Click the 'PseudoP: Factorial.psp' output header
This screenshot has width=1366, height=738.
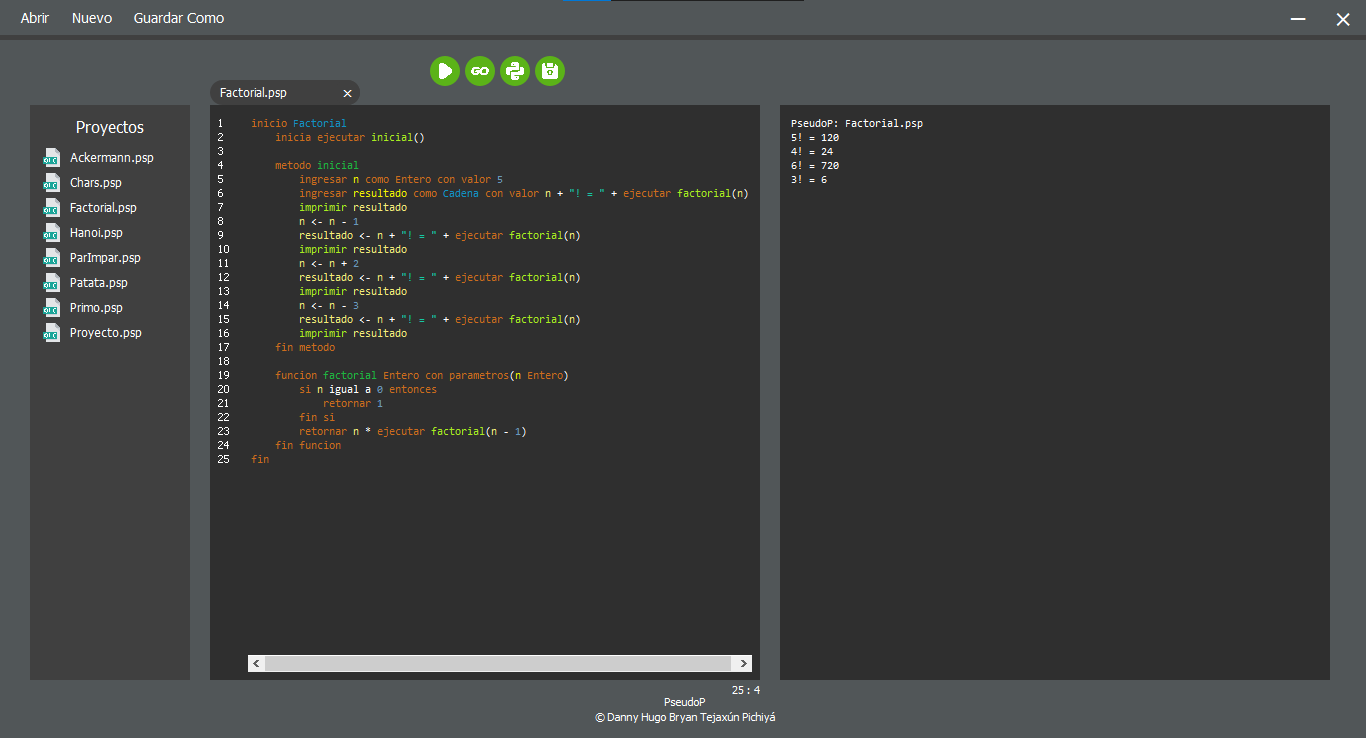pos(857,123)
